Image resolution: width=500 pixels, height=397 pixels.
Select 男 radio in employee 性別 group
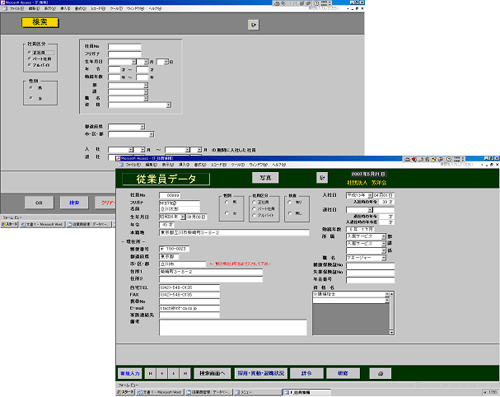tap(227, 202)
